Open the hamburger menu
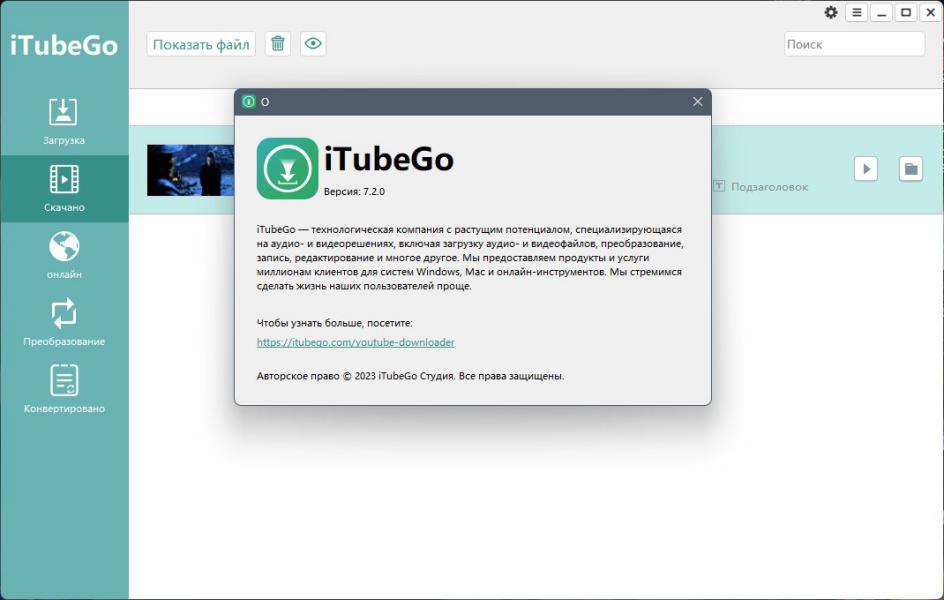This screenshot has width=944, height=600. click(857, 12)
